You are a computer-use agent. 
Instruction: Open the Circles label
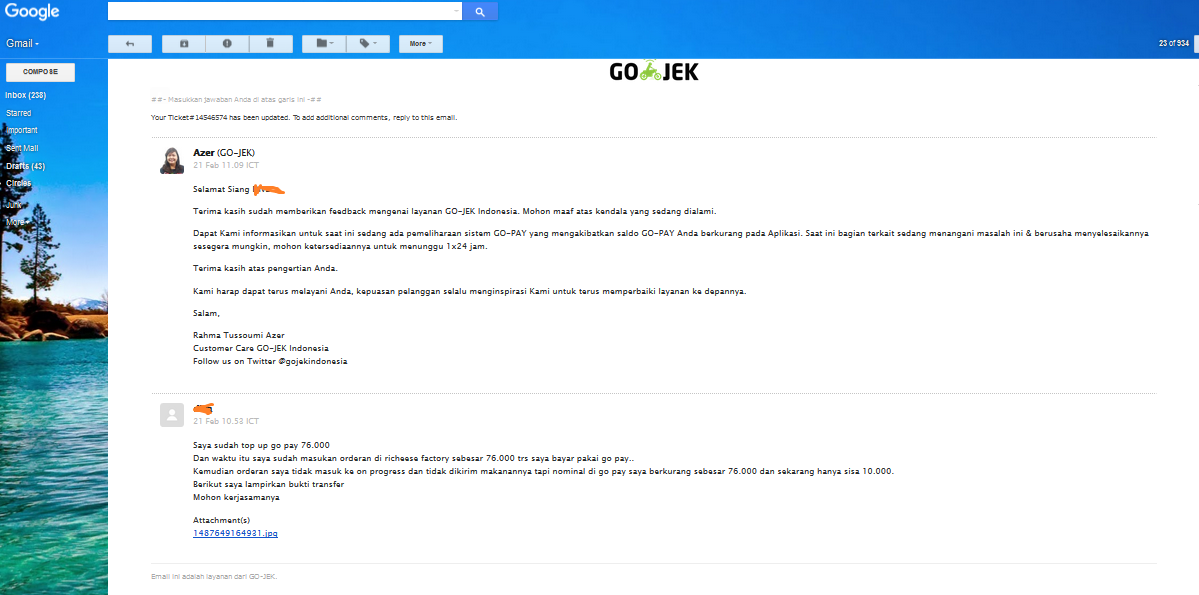(18, 184)
